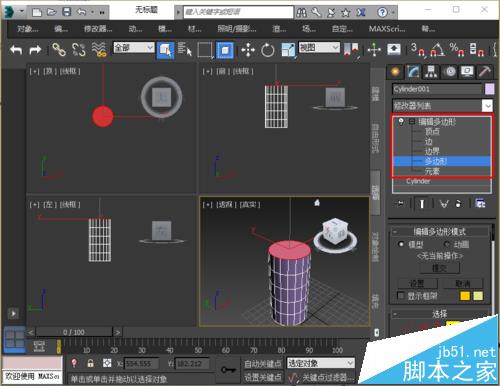Click the Open File folder icon
The height and width of the screenshot is (386, 500).
[52, 12]
